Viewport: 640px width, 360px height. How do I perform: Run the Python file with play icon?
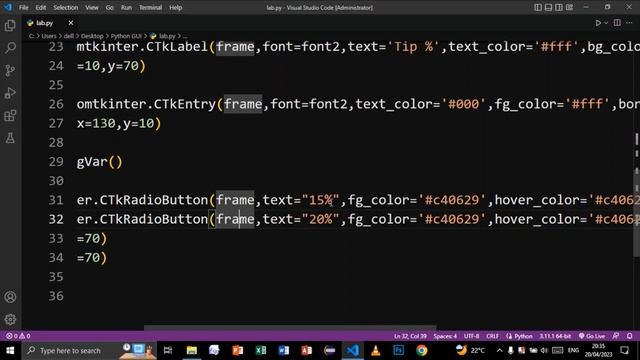(598, 23)
